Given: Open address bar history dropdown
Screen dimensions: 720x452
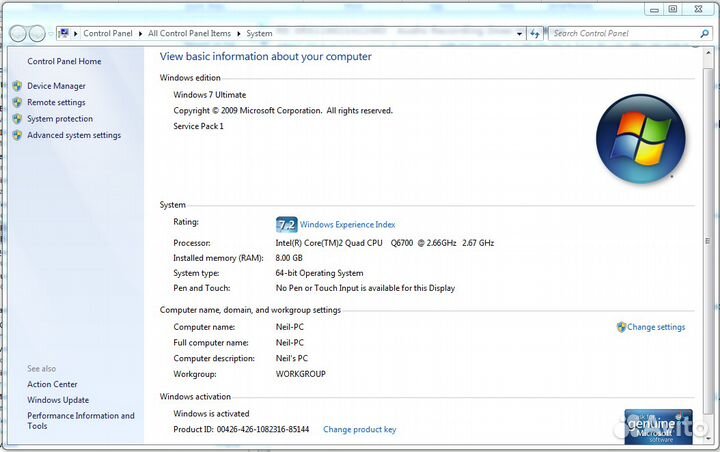Looking at the screenshot, I should [x=519, y=34].
